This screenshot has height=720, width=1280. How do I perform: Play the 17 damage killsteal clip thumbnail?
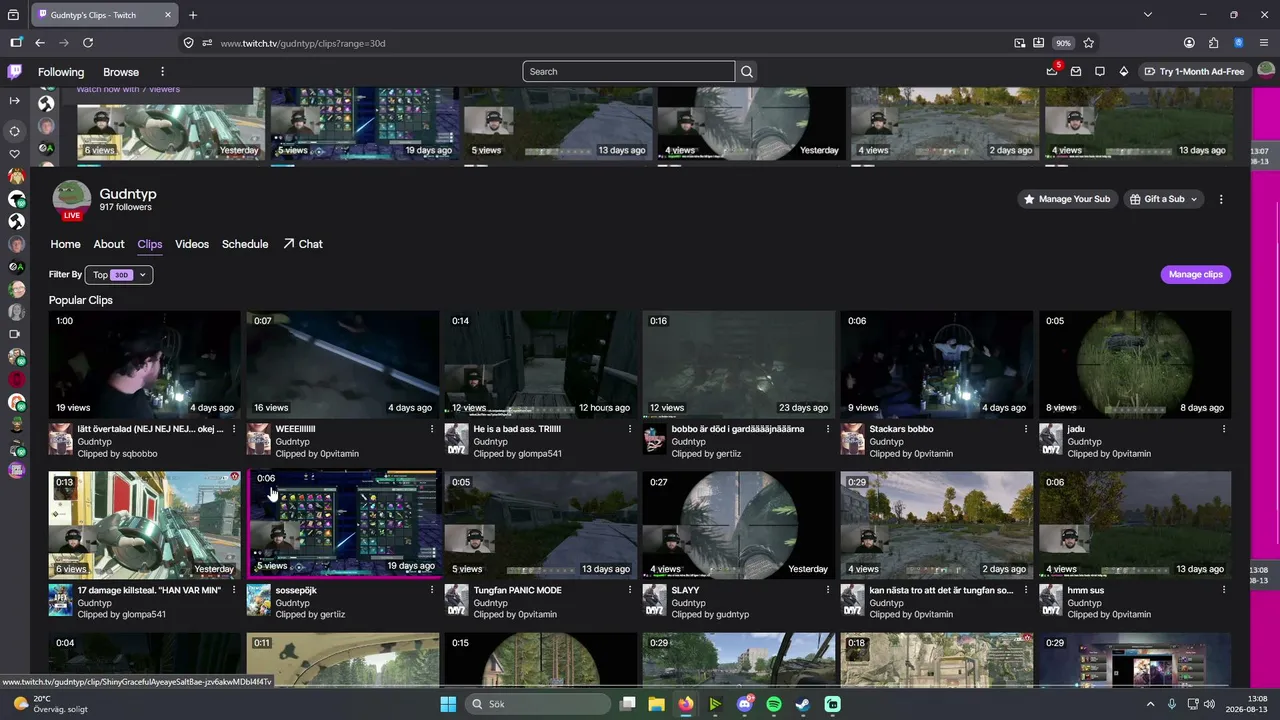pyautogui.click(x=145, y=525)
